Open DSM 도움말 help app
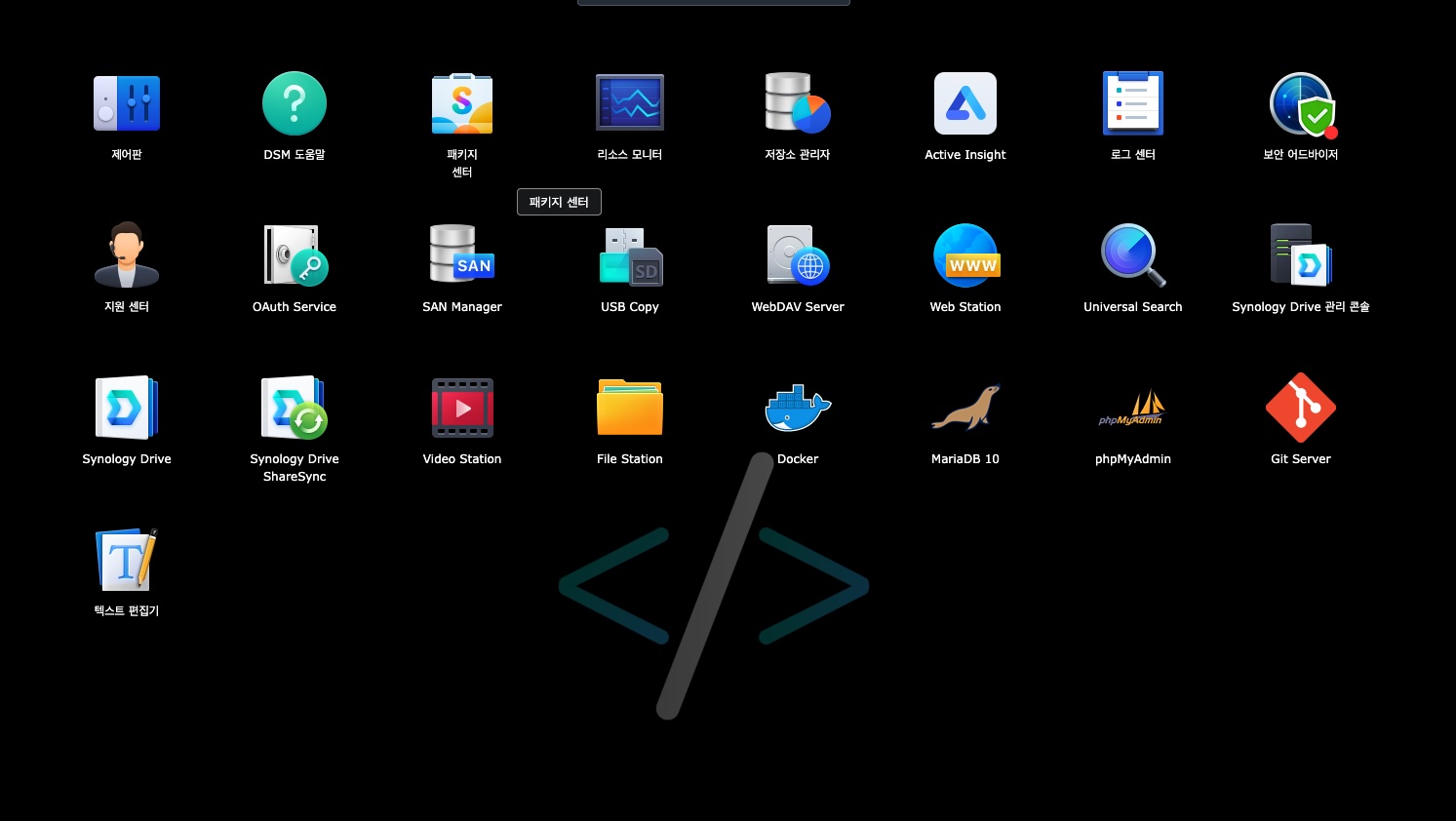The image size is (1456, 821). [x=295, y=103]
